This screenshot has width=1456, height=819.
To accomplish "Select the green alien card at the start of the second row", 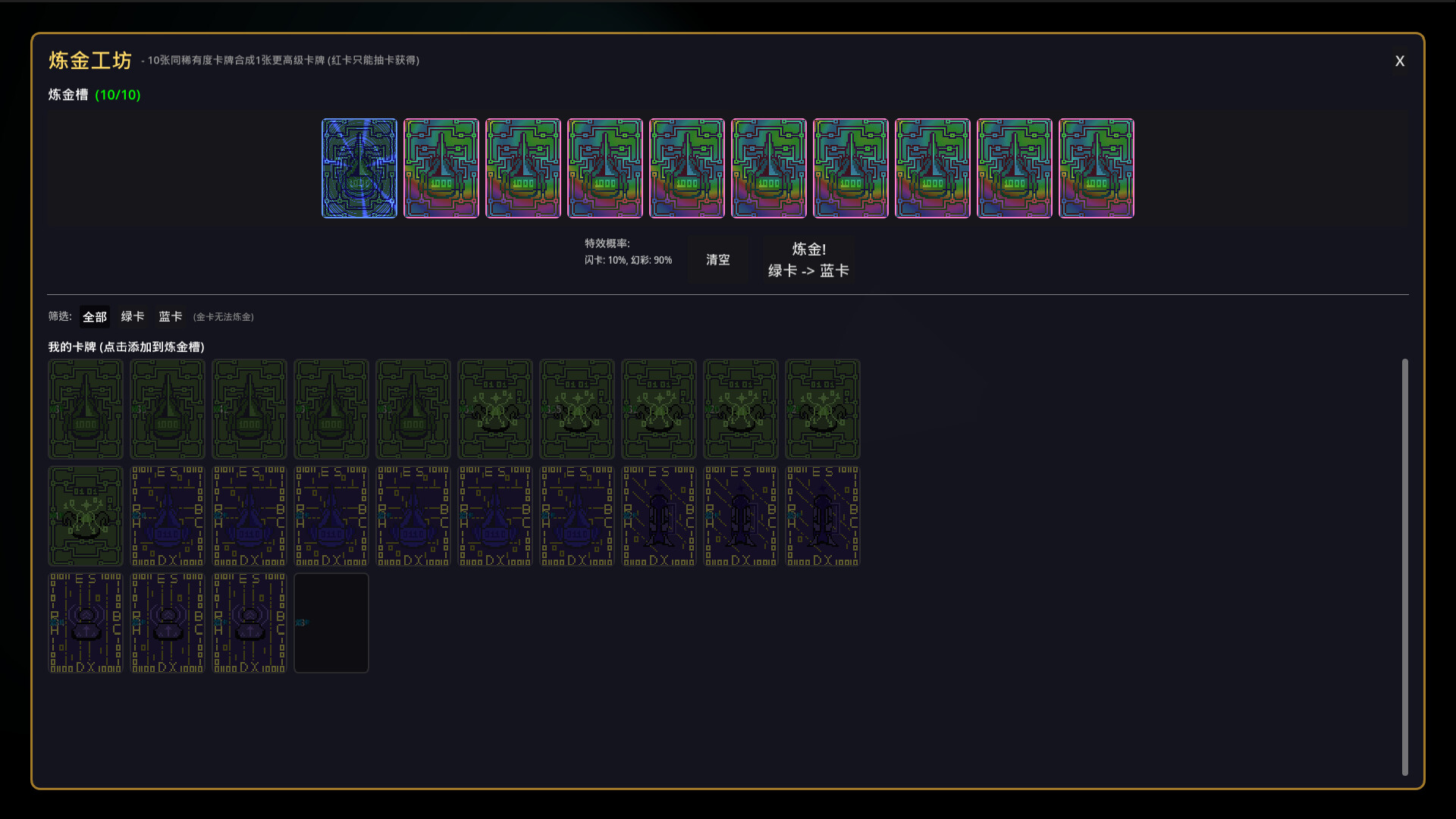I will click(x=85, y=516).
